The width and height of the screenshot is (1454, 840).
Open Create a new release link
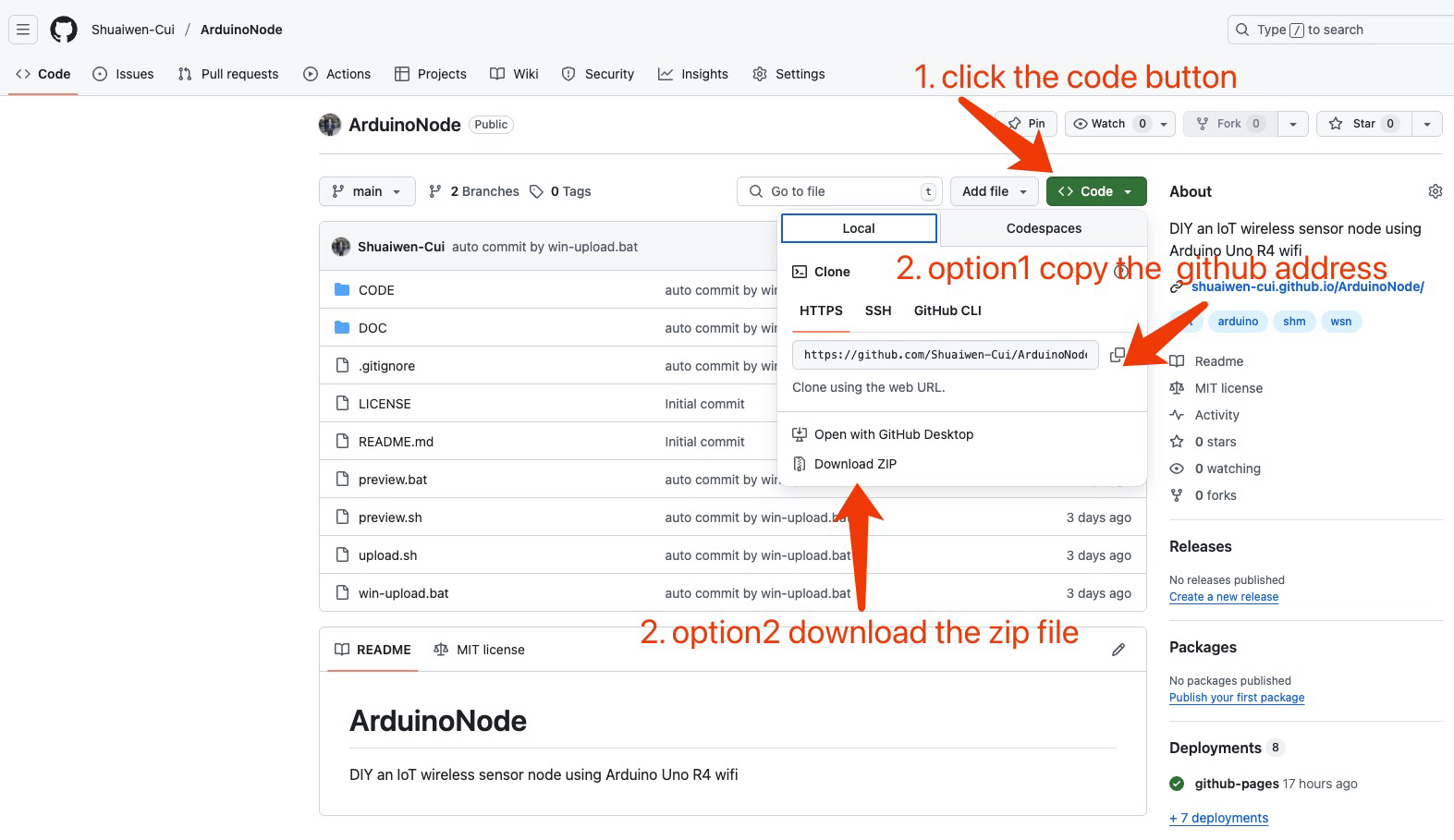[1223, 597]
